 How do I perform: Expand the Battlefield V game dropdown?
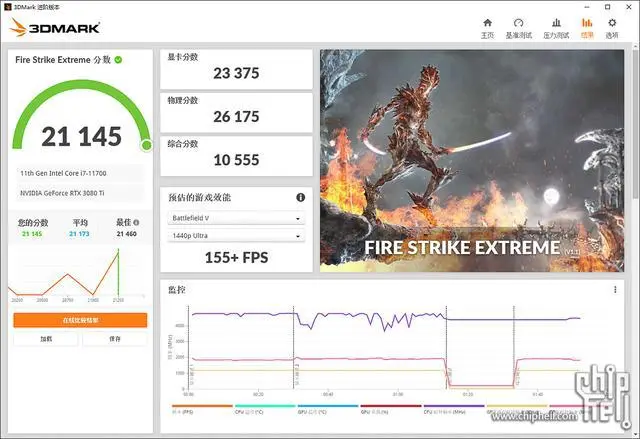(x=236, y=218)
